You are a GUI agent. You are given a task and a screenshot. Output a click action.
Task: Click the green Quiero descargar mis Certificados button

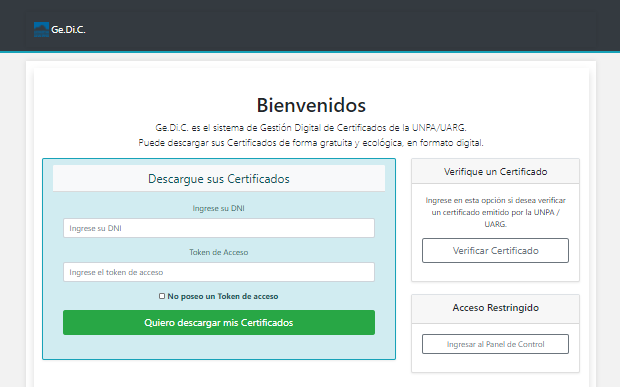click(219, 323)
